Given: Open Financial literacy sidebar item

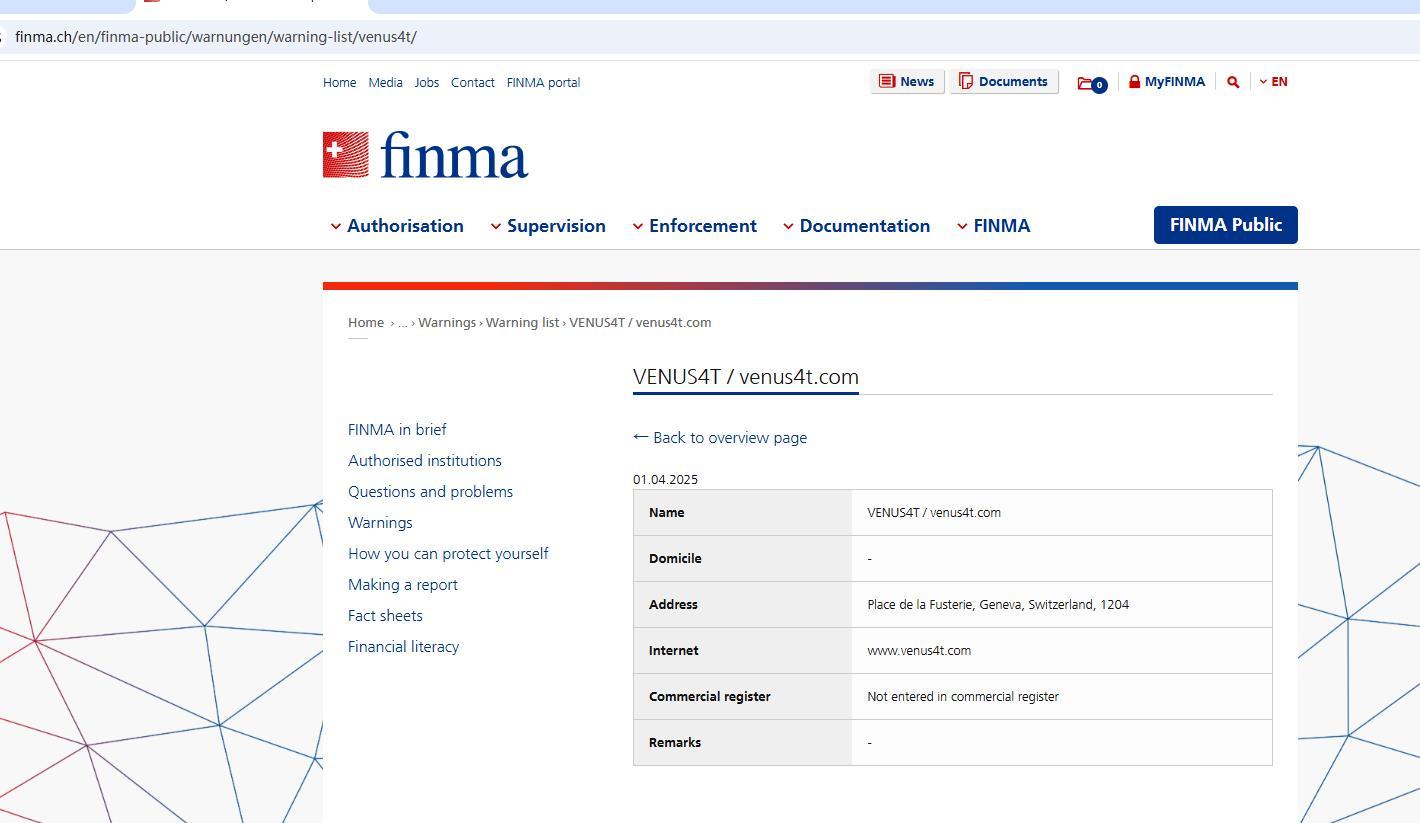Looking at the screenshot, I should (403, 647).
